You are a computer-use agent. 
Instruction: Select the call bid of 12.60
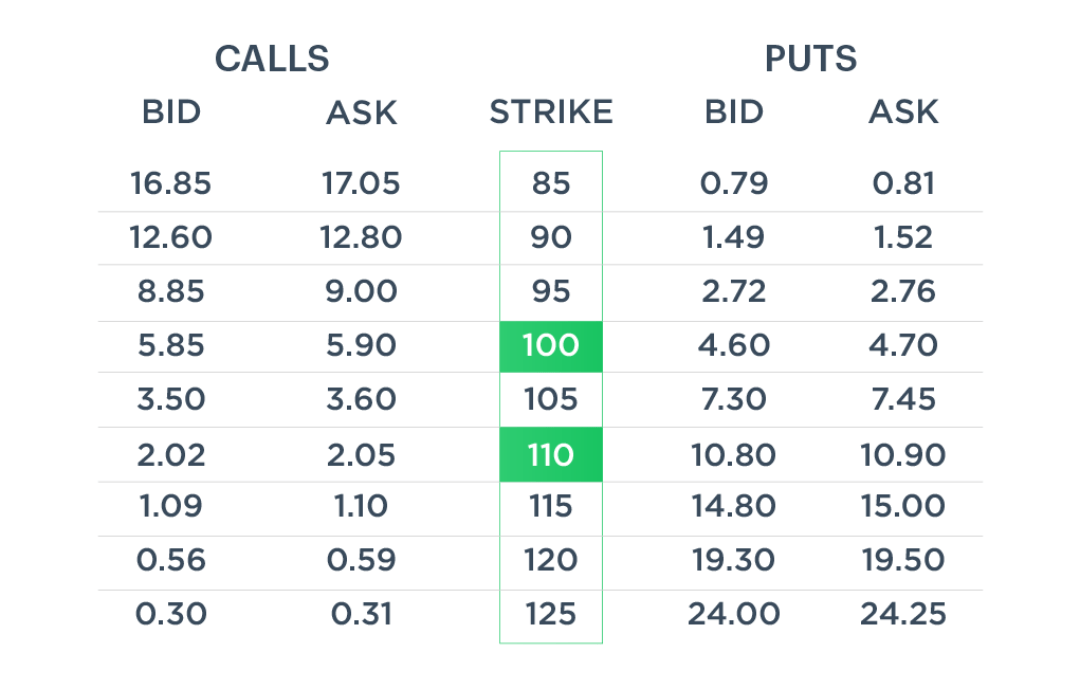pos(171,238)
